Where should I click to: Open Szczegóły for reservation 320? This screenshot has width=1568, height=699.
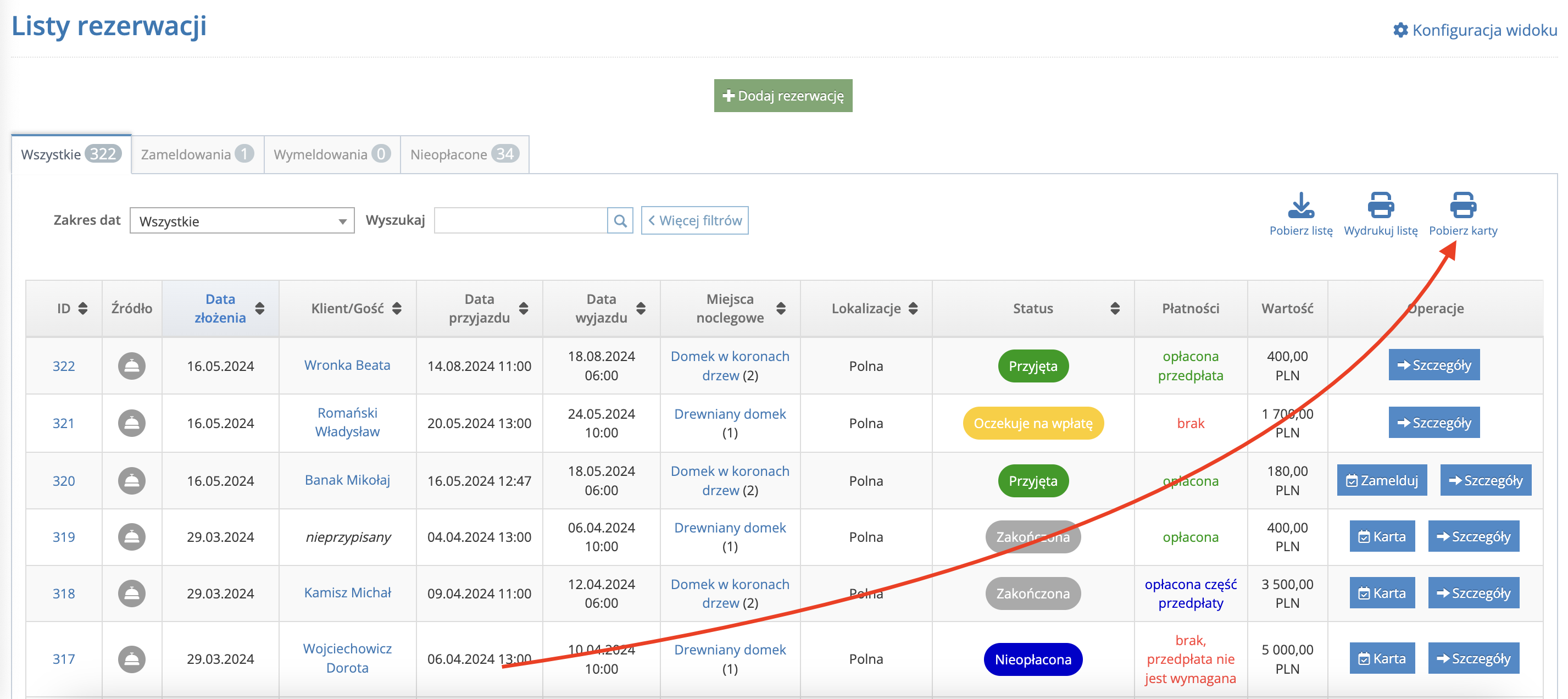point(1486,480)
